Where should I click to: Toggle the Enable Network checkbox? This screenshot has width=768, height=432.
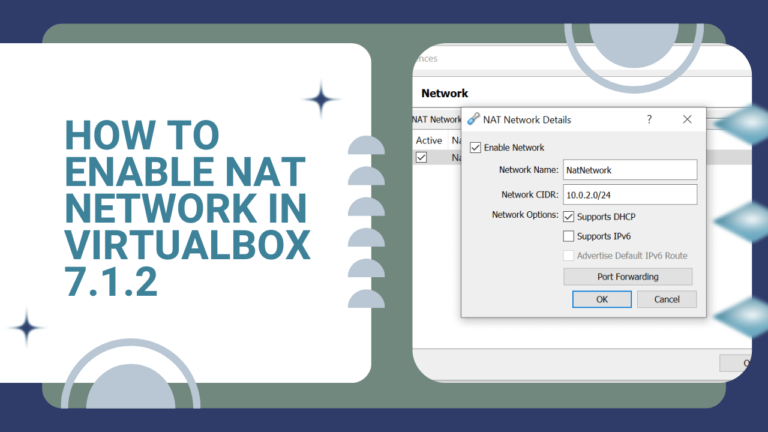click(x=475, y=147)
